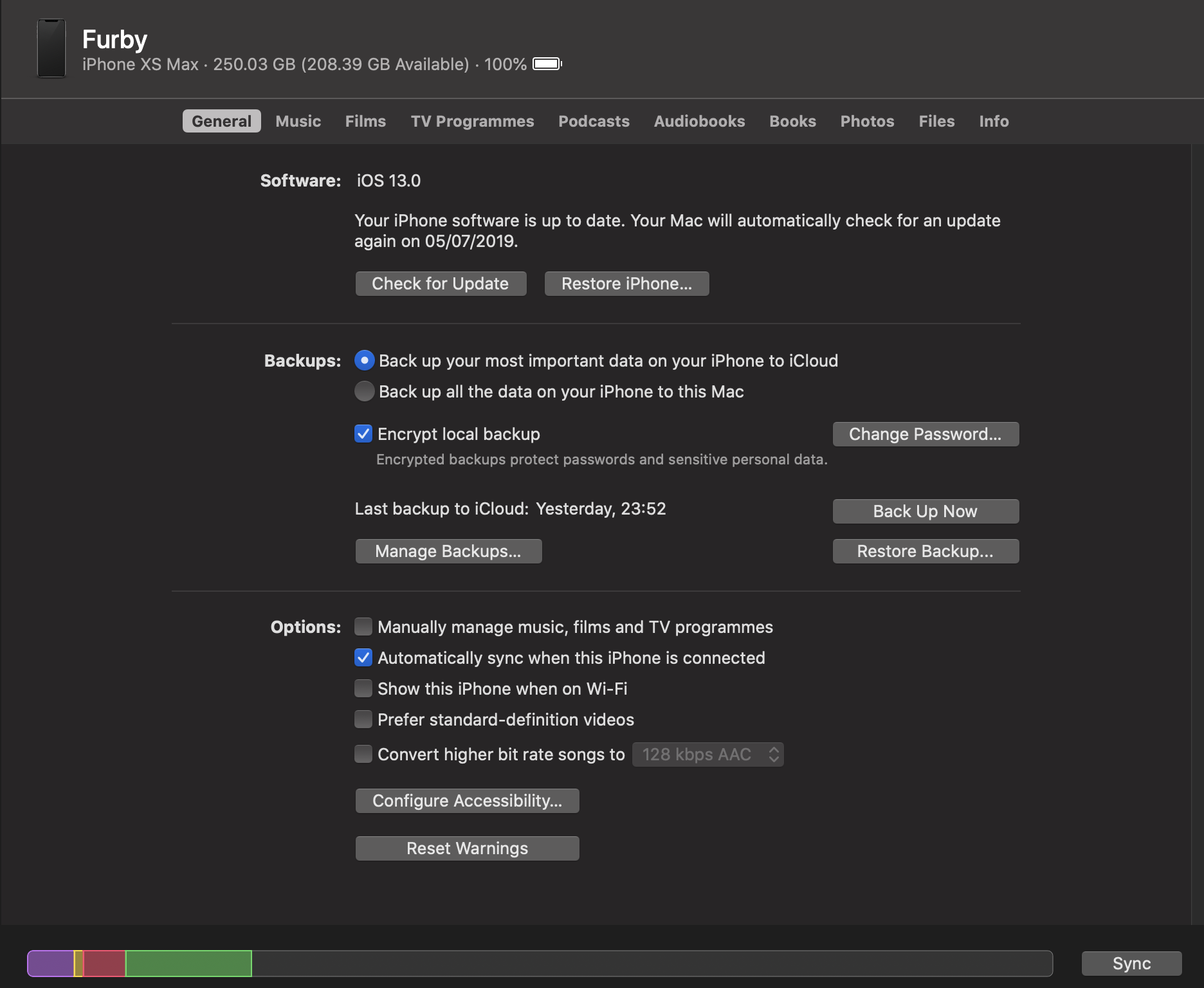Click the red segment of storage bar
Viewport: 1204px width, 988px height.
coord(104,964)
